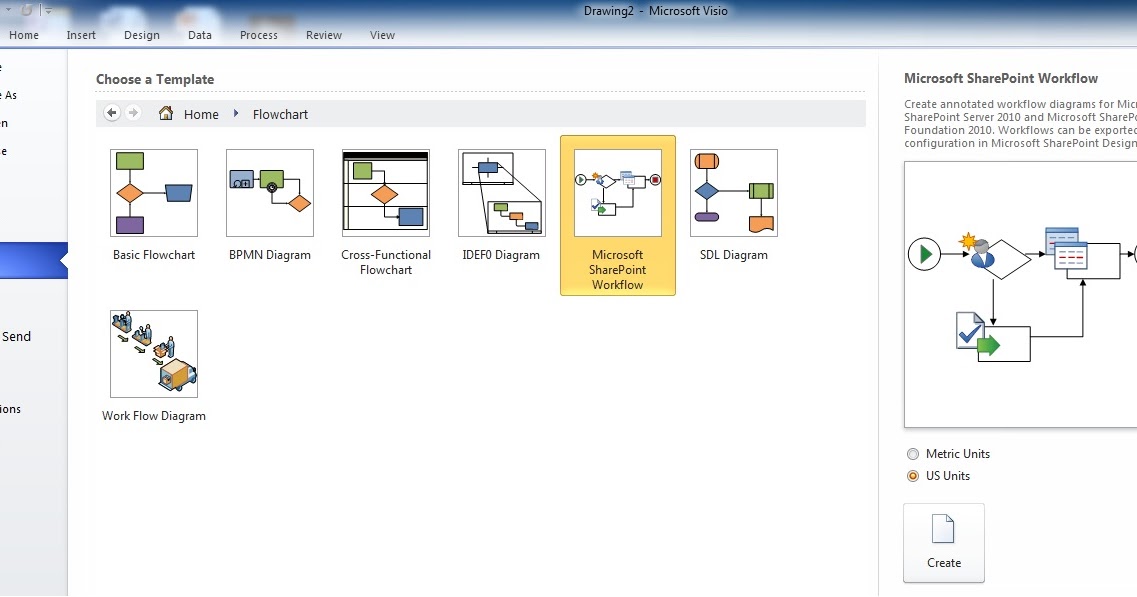The image size is (1137, 597).
Task: Open the Customize Quick Access Toolbar dropdown arrow
Action: click(48, 11)
